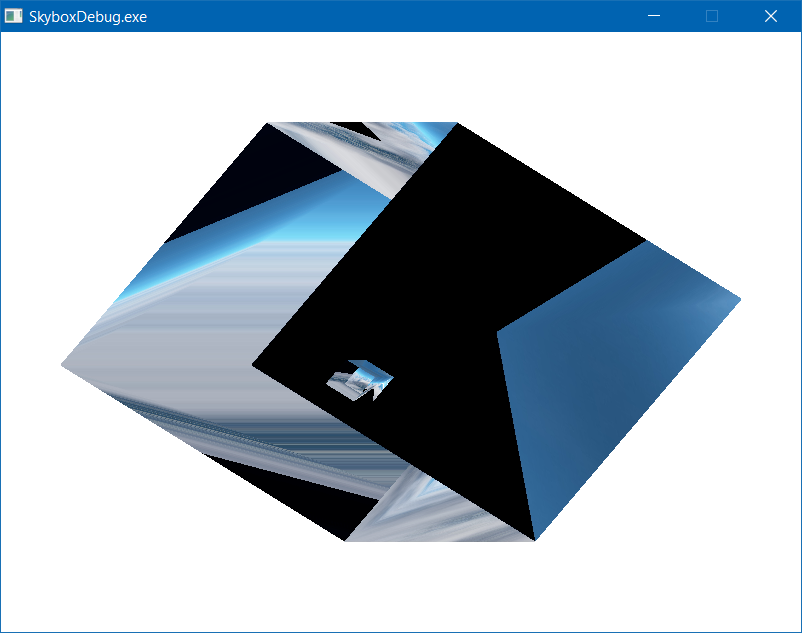Click the empty title bar area
Screen dimensions: 802x633
400,16
